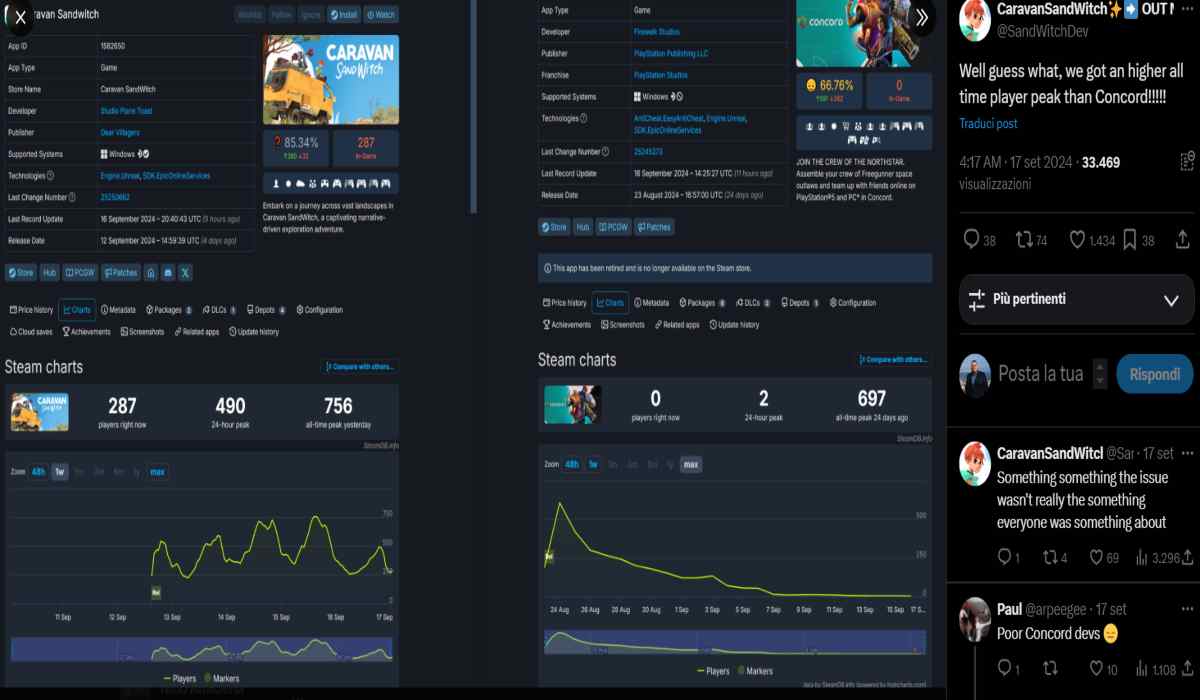
Task: Expand the "Più pertinenti" sort dropdown
Action: click(x=1172, y=300)
